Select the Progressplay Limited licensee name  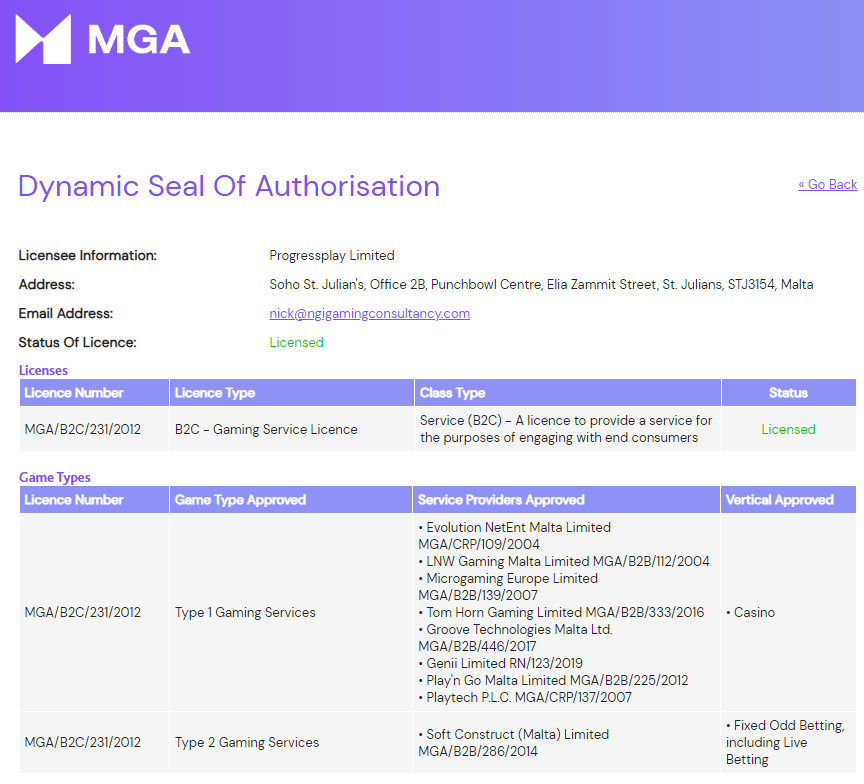332,255
